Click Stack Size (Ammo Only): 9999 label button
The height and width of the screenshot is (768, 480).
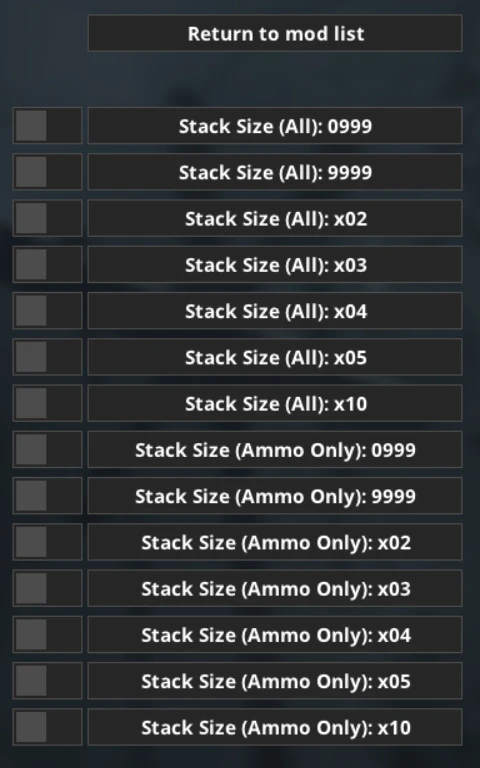pyautogui.click(x=275, y=496)
